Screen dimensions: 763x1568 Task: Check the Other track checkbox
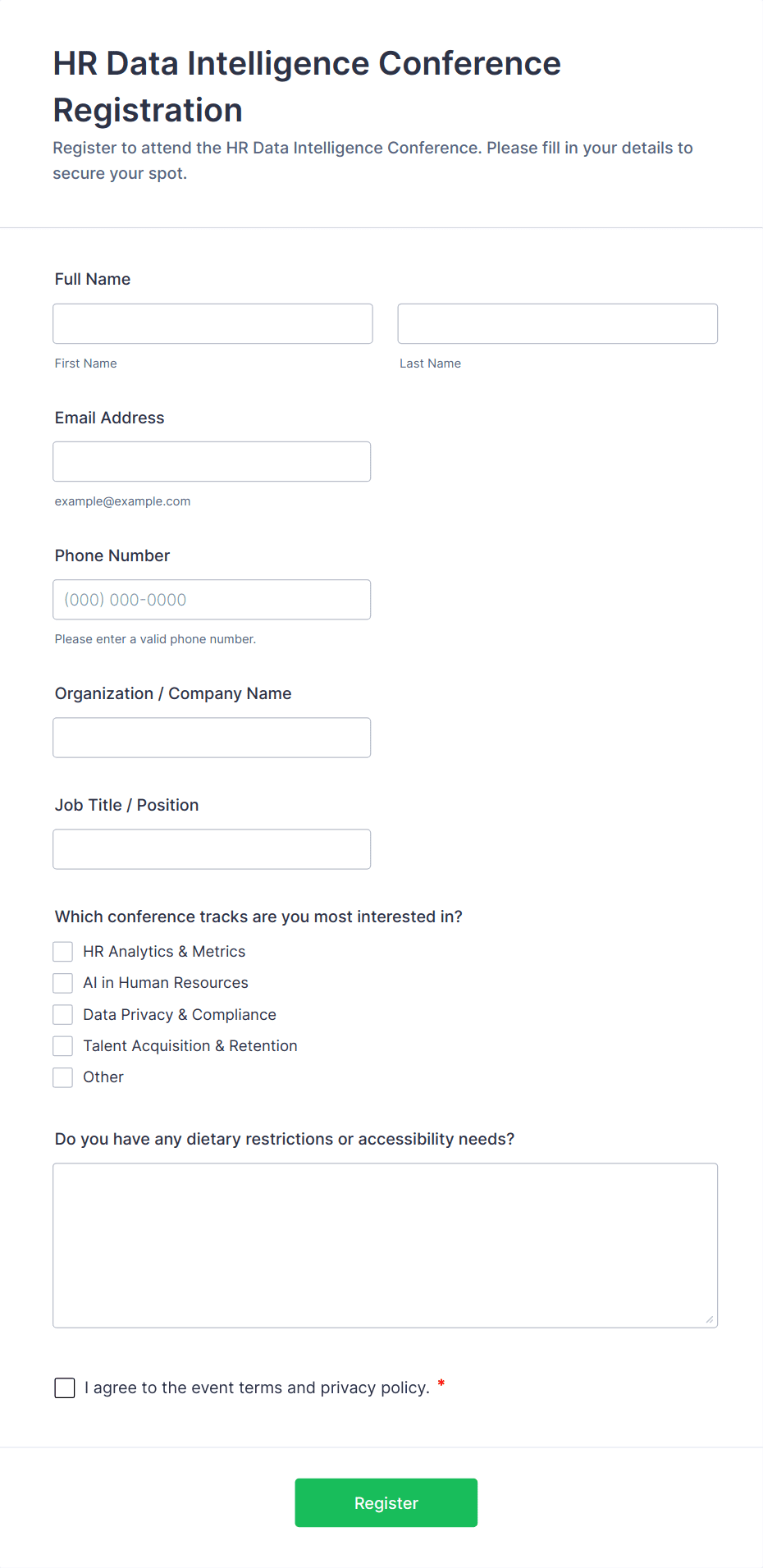pyautogui.click(x=63, y=1077)
